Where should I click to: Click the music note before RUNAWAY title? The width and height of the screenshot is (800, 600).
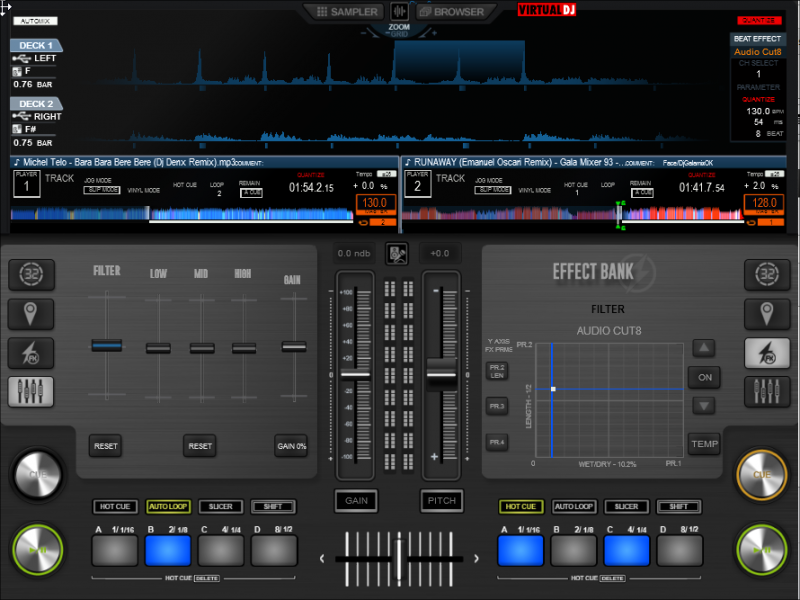408,162
